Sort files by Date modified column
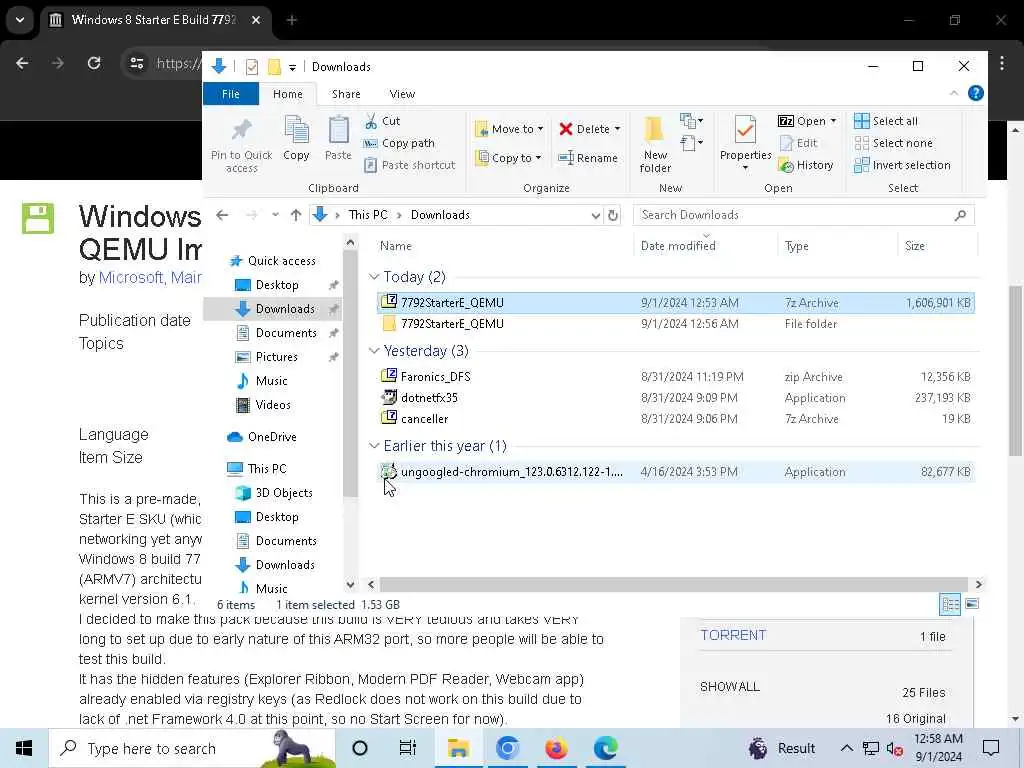This screenshot has height=768, width=1024. point(678,246)
